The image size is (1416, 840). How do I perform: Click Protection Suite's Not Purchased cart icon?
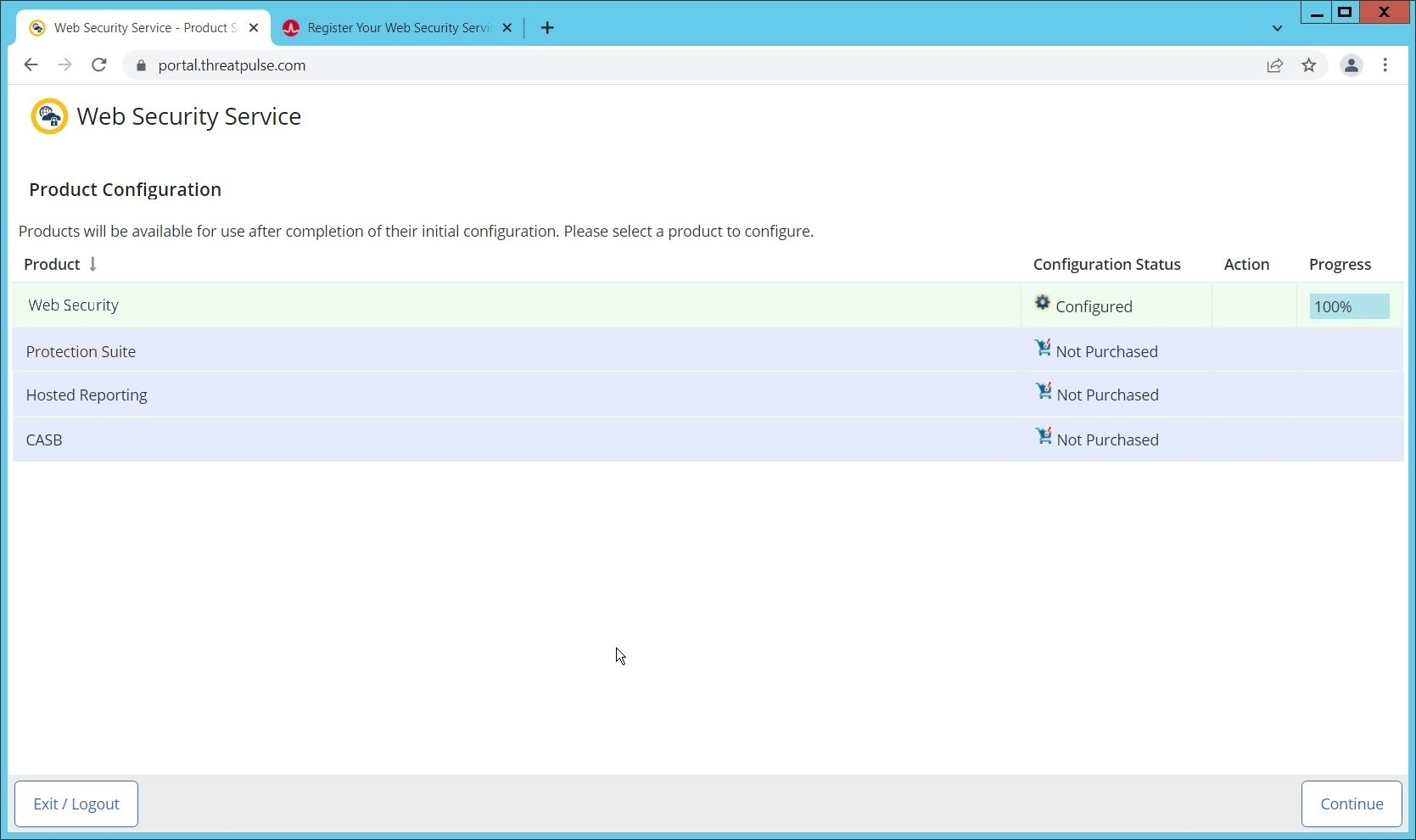(1043, 349)
